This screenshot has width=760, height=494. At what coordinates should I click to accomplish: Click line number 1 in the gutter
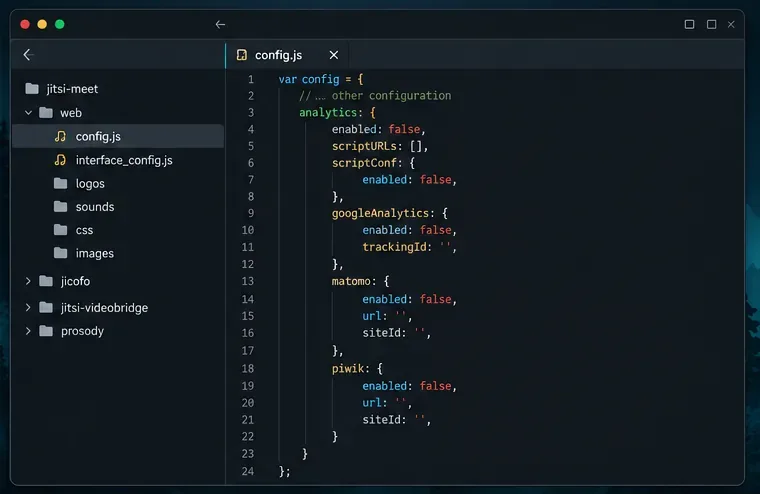click(251, 79)
